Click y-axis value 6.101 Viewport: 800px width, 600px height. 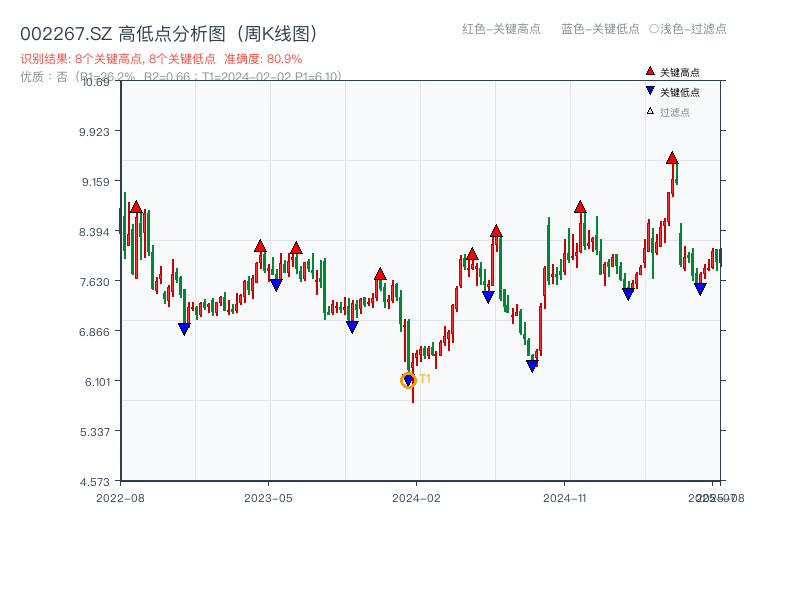click(97, 382)
